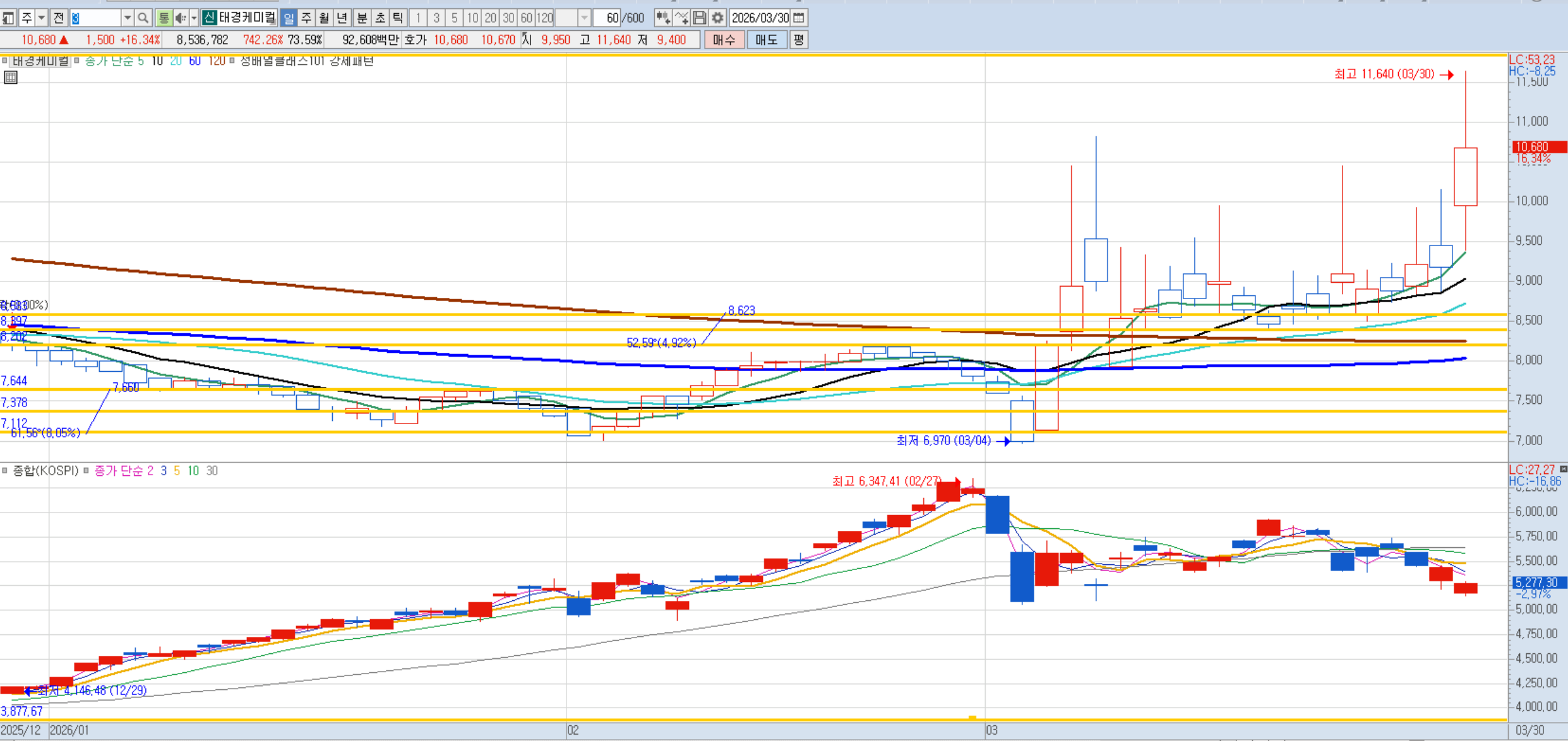Click the current price tag 10,680 on axis
The width and height of the screenshot is (1568, 741).
pyautogui.click(x=1540, y=147)
